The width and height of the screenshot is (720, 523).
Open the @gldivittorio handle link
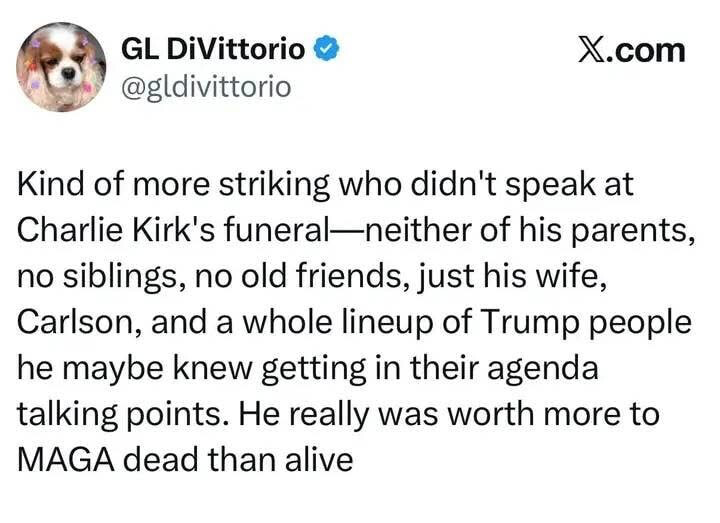205,87
